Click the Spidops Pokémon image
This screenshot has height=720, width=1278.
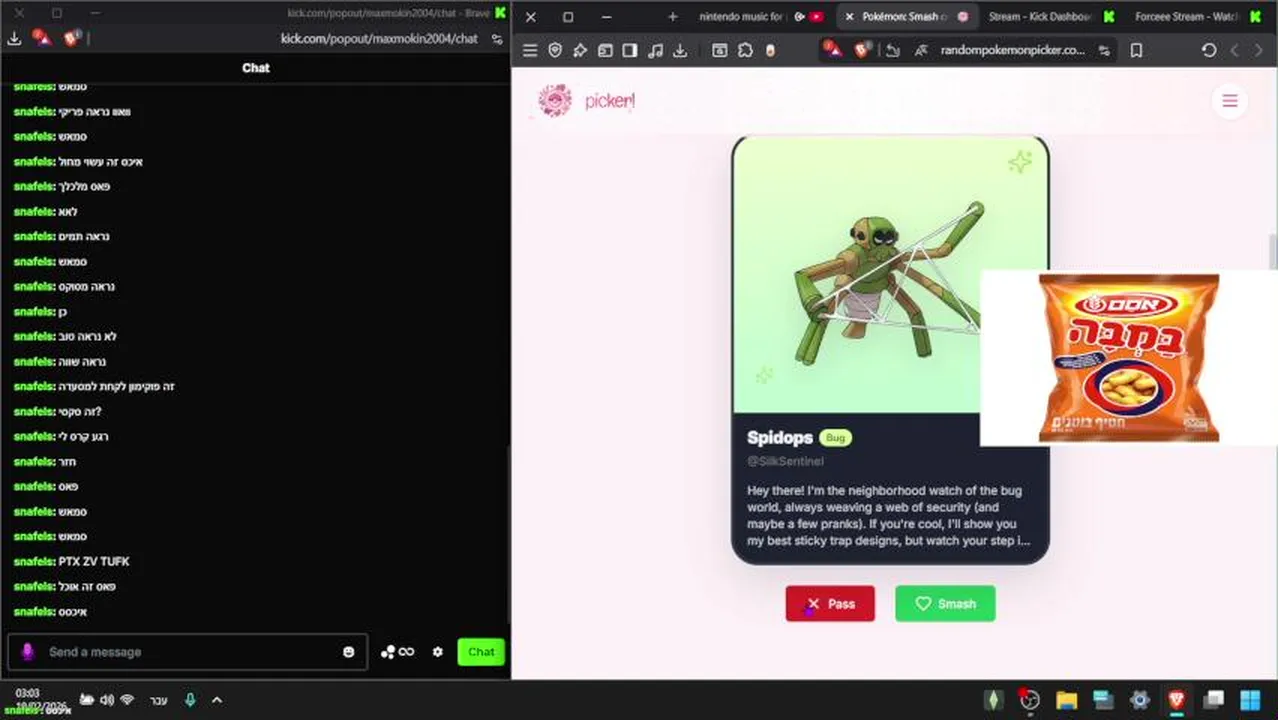coord(890,285)
